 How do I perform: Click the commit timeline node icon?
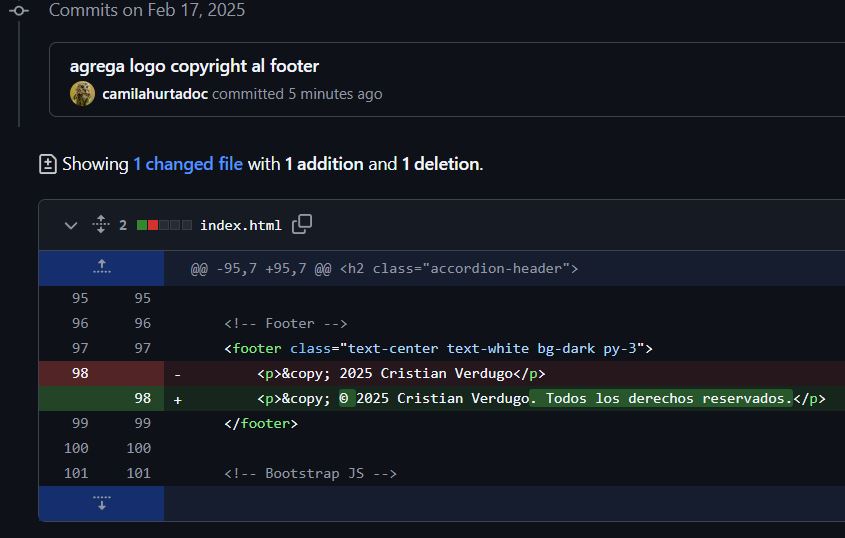click(19, 10)
